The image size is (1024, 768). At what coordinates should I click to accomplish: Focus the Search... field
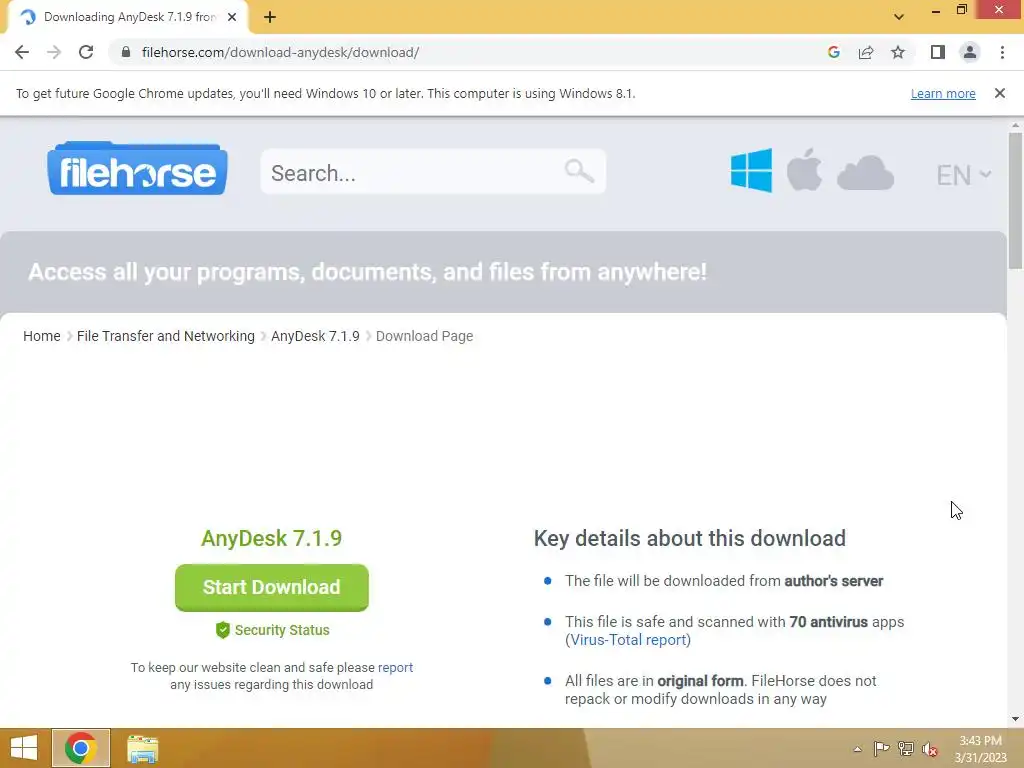[x=432, y=172]
